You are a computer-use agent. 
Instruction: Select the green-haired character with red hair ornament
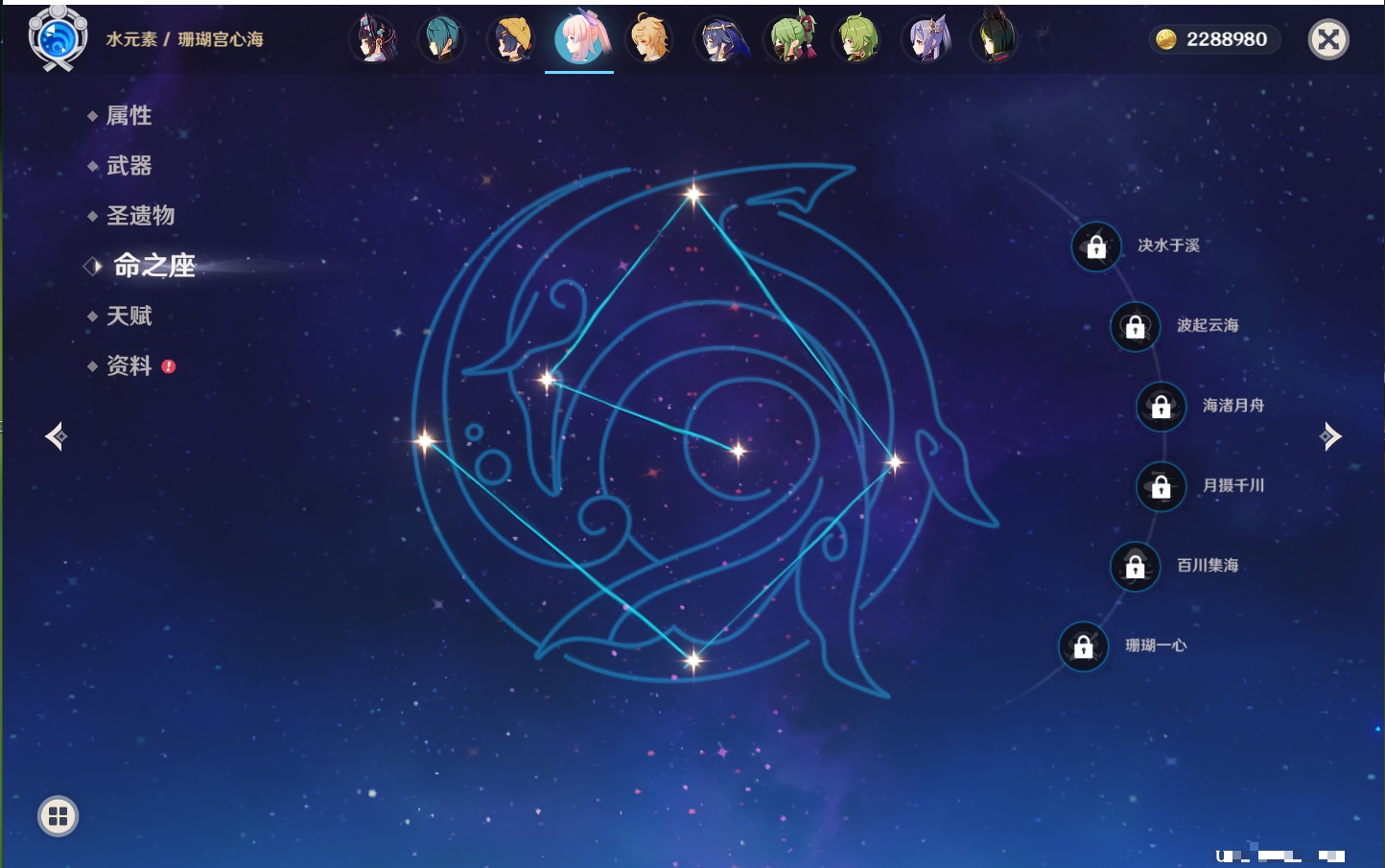[789, 39]
